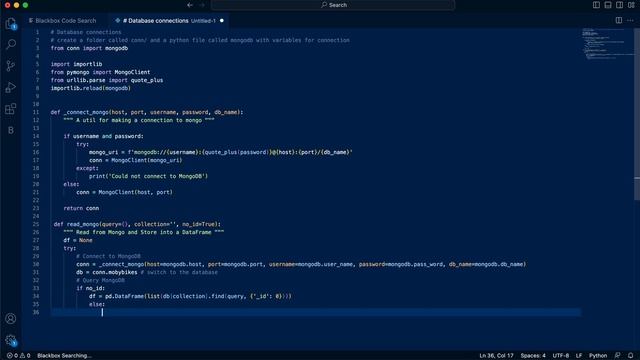
Task: Open notifications bell in status bar
Action: coord(631,356)
